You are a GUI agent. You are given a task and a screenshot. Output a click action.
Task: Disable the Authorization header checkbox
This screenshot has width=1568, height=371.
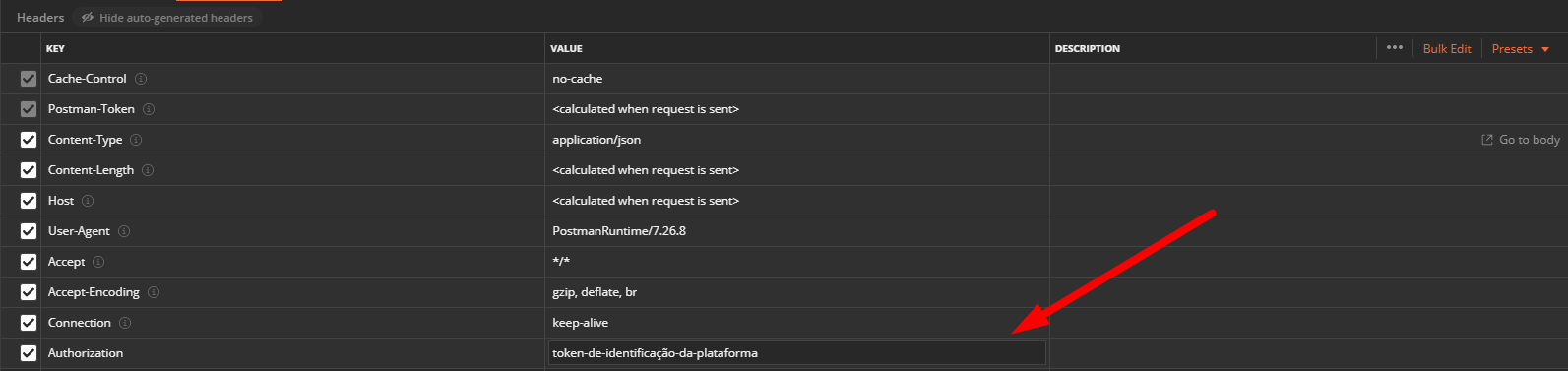pyautogui.click(x=29, y=353)
